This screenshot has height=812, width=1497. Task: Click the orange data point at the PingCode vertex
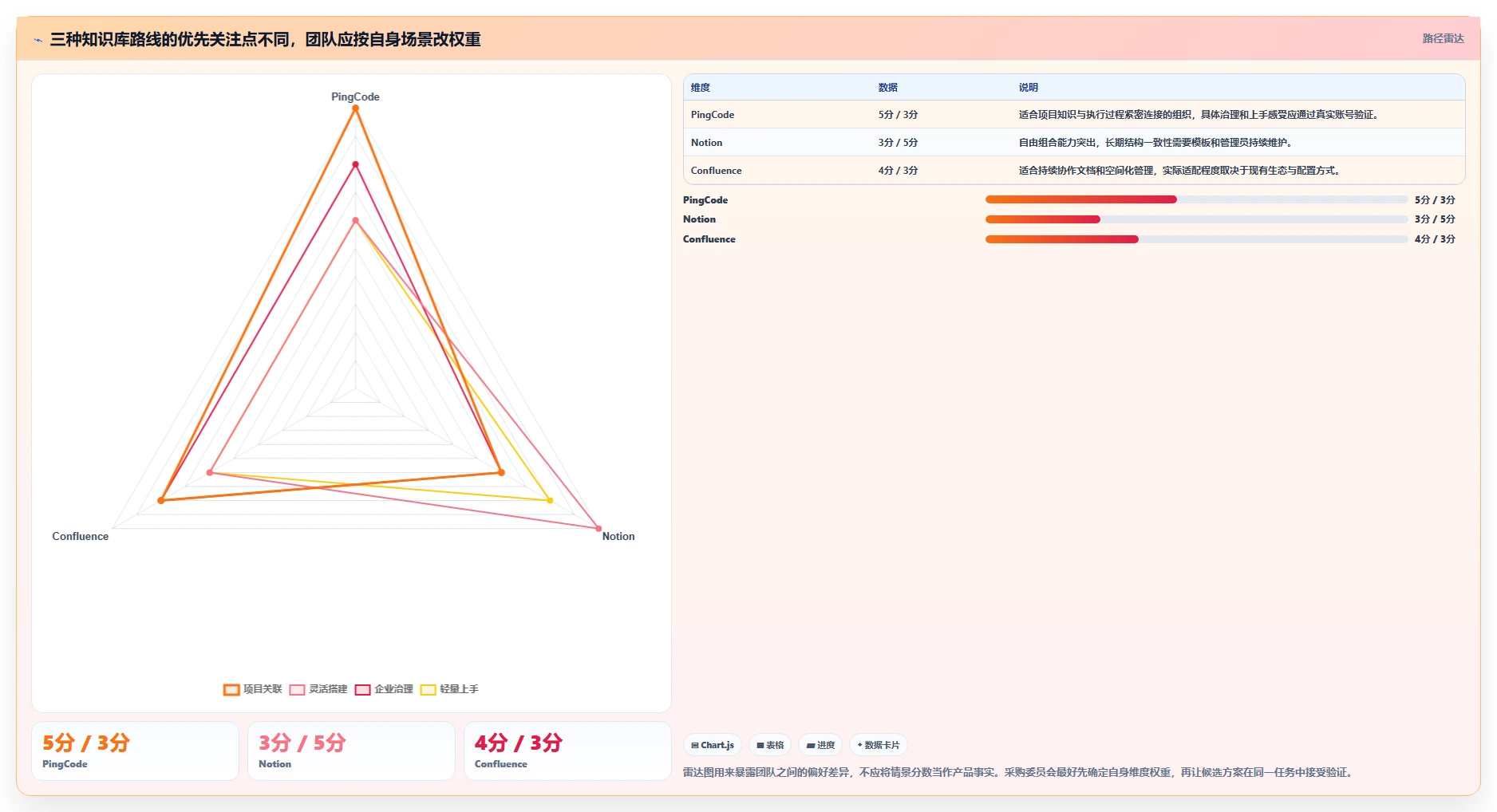(x=355, y=109)
